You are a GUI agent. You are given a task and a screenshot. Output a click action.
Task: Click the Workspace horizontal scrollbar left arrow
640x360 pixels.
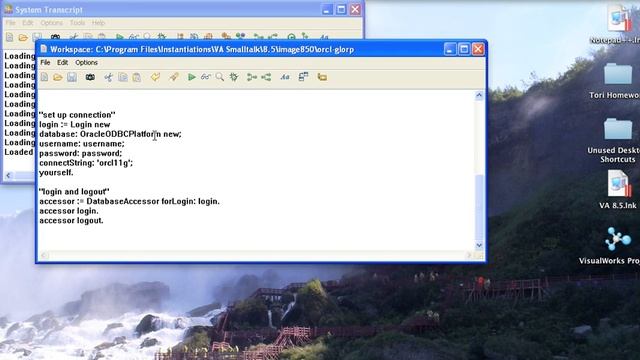tap(44, 256)
